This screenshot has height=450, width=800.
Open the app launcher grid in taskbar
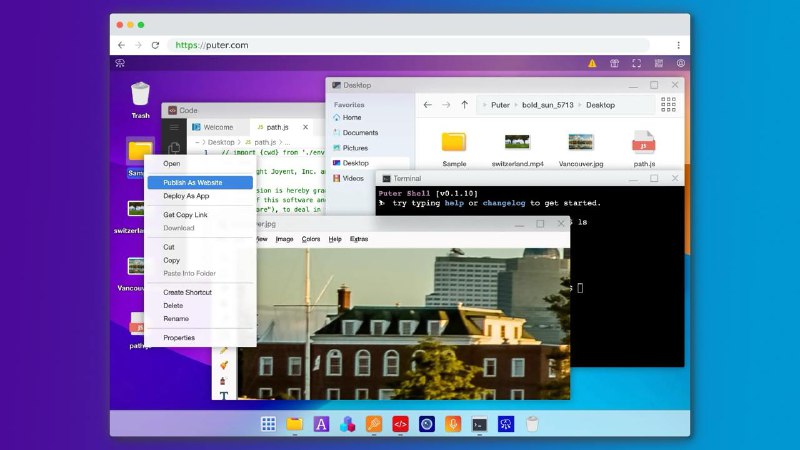[268, 424]
